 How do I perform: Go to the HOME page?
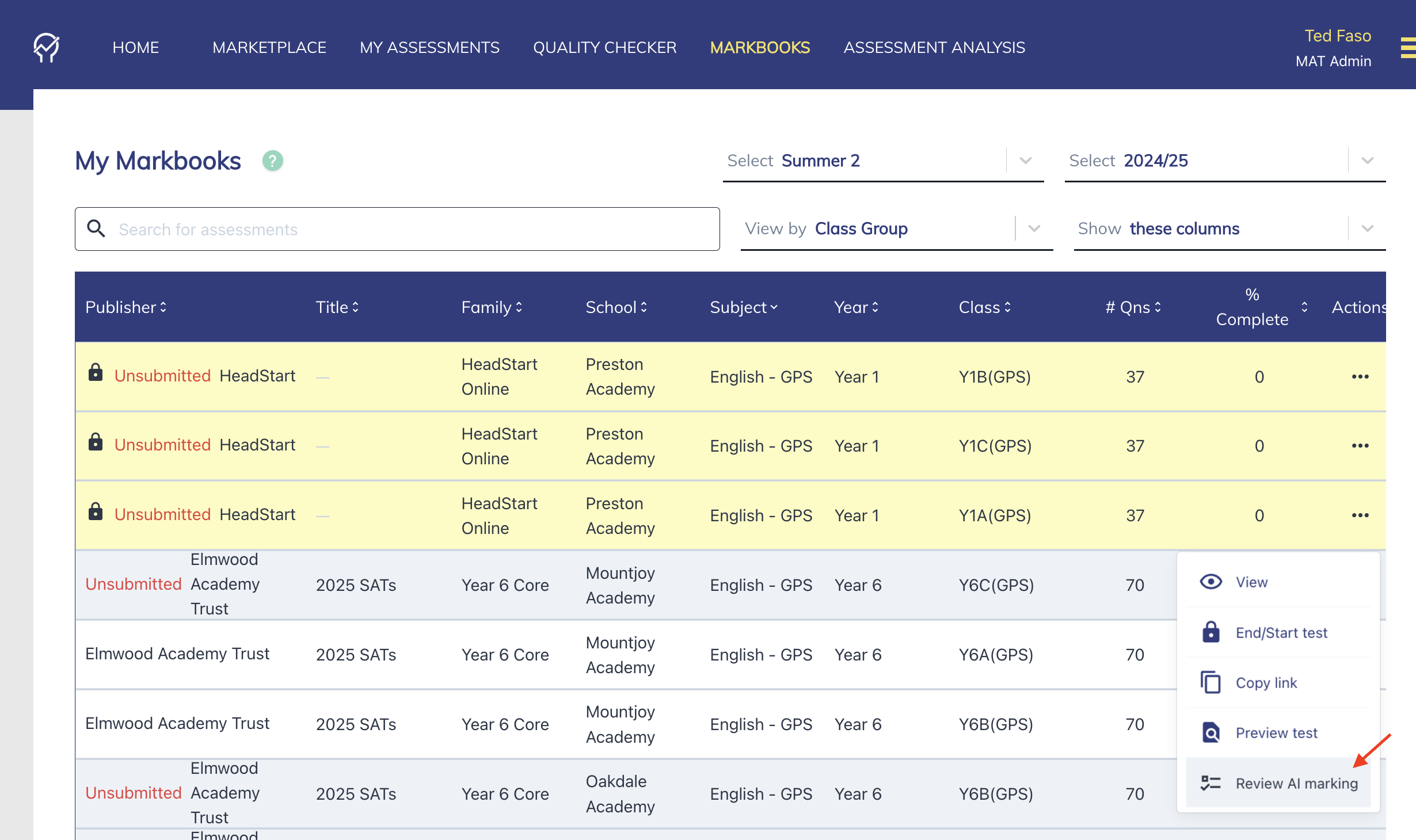(136, 47)
